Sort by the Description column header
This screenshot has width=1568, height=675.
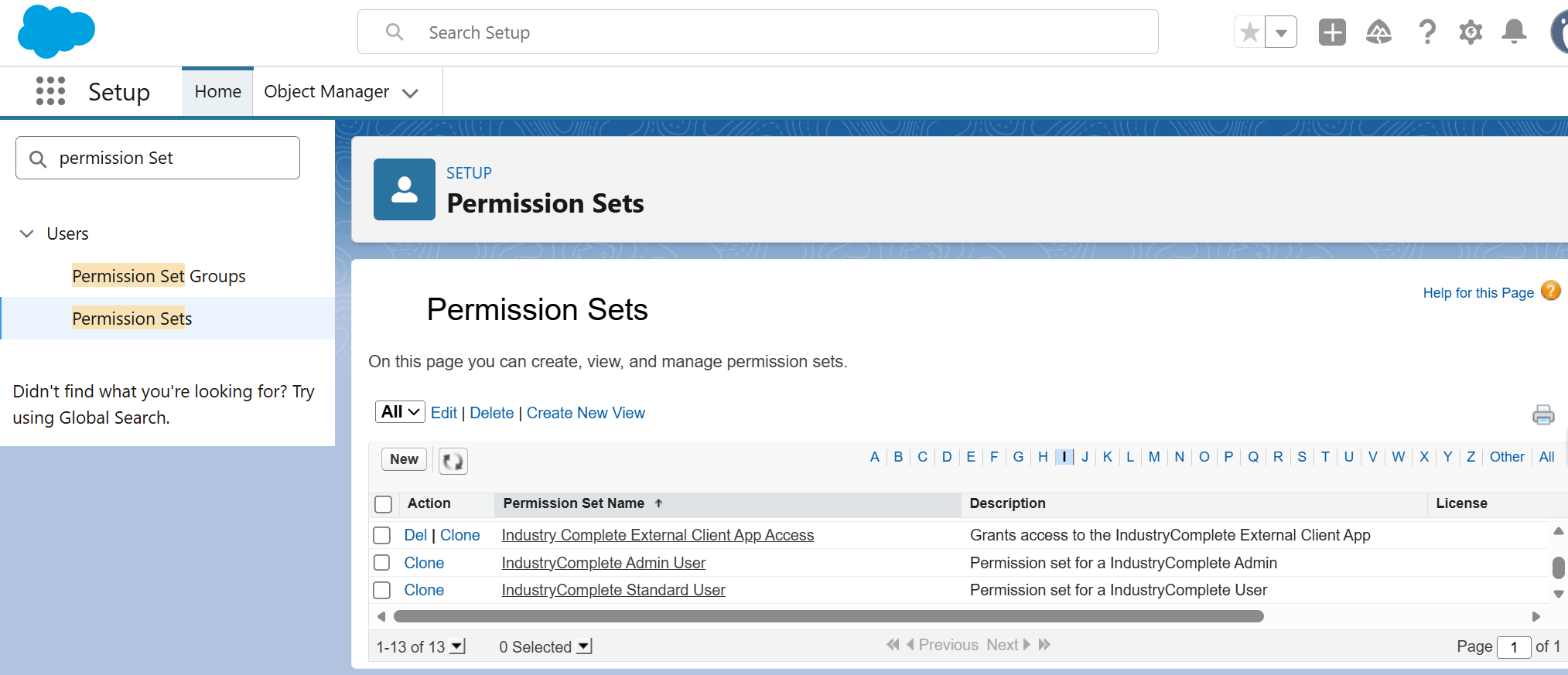tap(1007, 503)
